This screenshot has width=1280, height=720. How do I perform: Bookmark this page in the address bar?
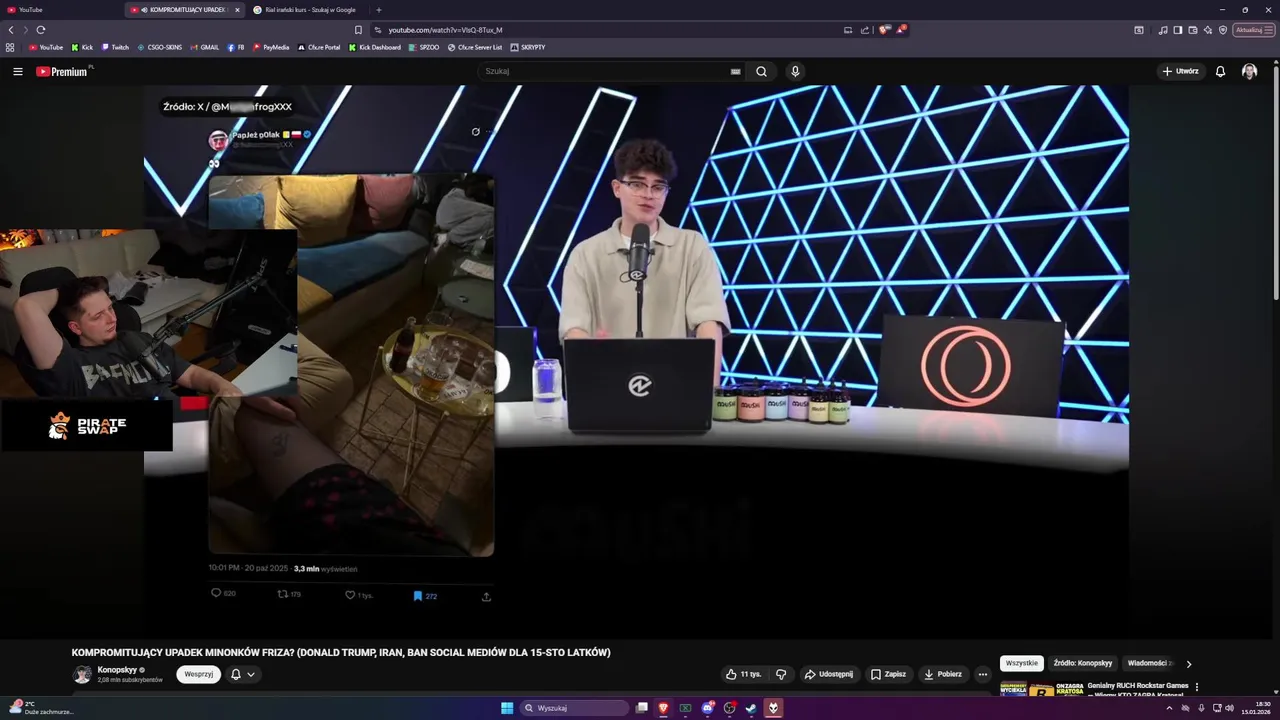(x=358, y=30)
